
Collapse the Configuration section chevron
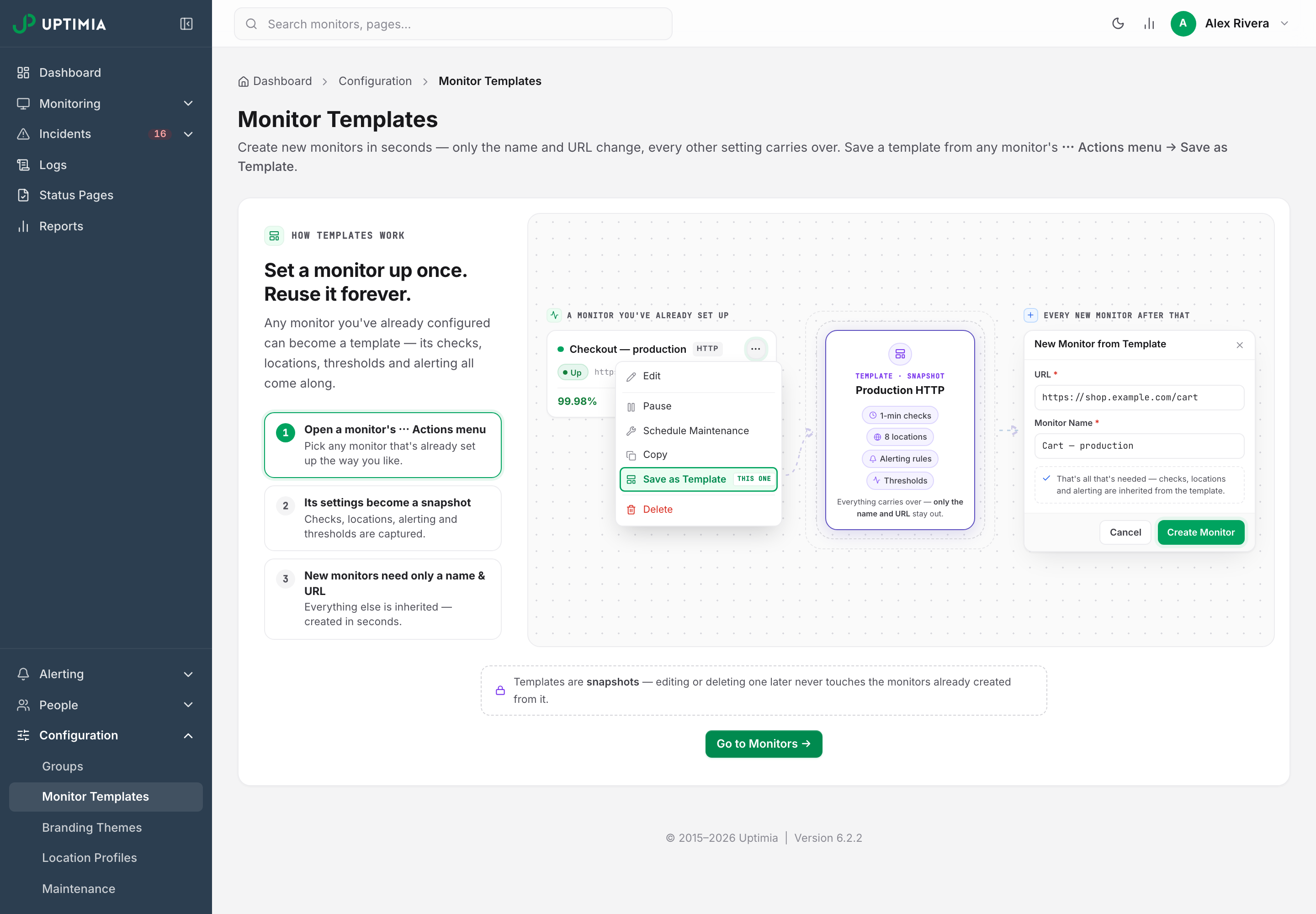click(188, 735)
